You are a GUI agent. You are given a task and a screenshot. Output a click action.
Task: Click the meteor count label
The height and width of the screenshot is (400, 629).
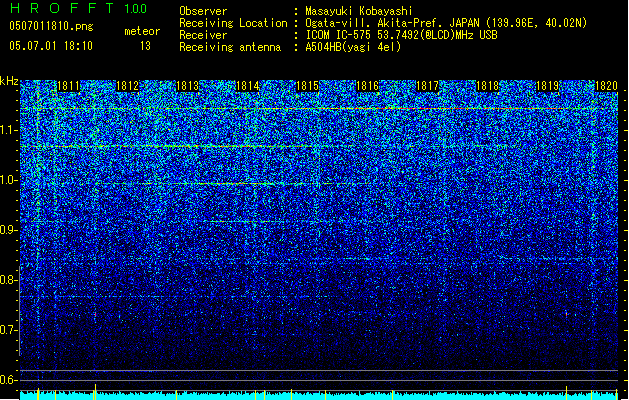(142, 31)
